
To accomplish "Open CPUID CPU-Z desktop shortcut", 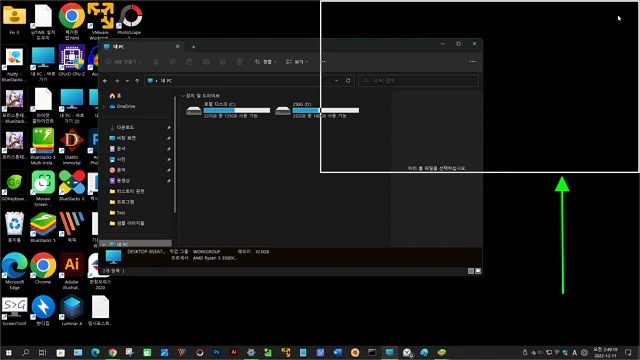I will 72,61.
